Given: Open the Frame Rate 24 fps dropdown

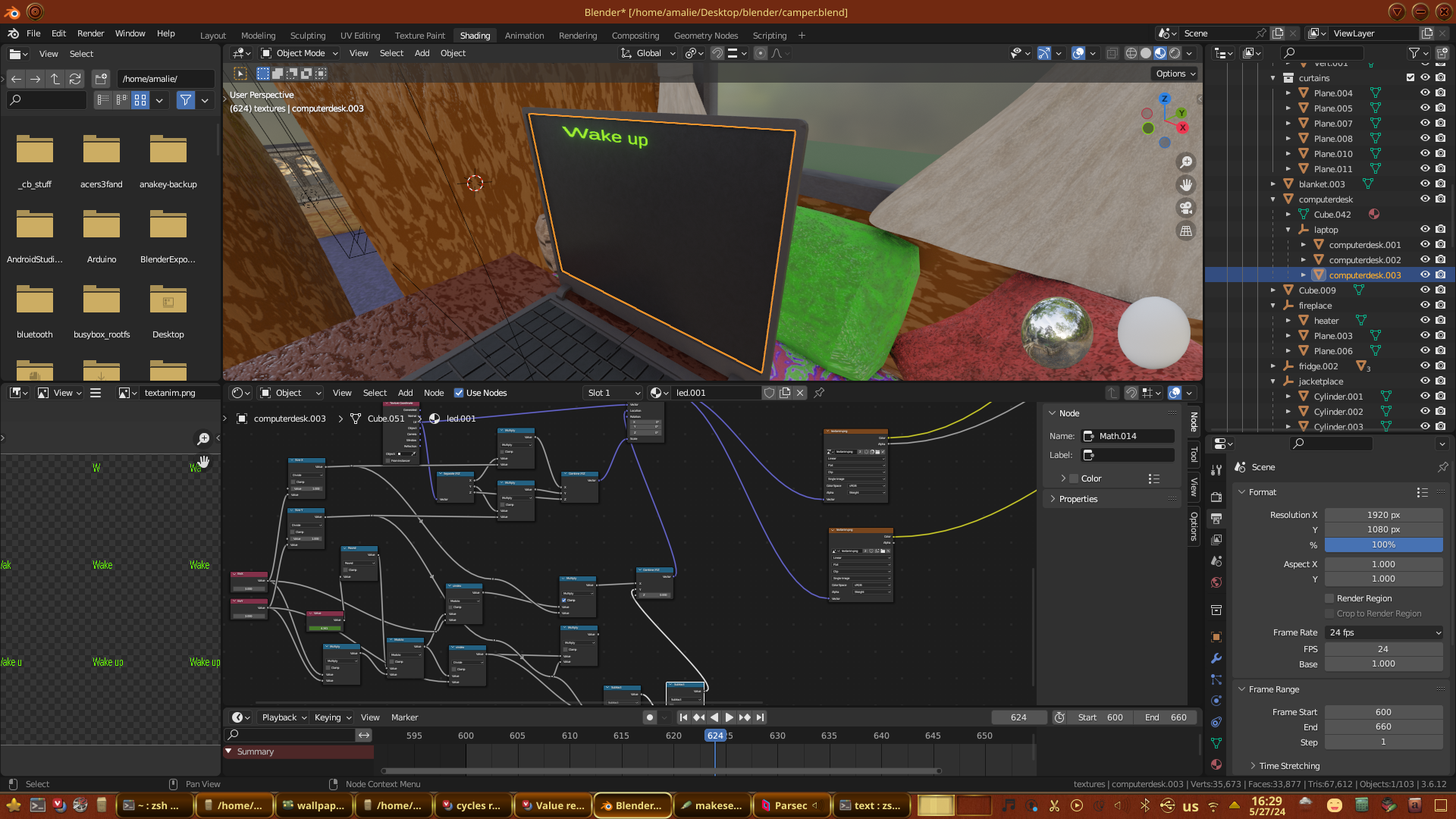Looking at the screenshot, I should (x=1383, y=632).
